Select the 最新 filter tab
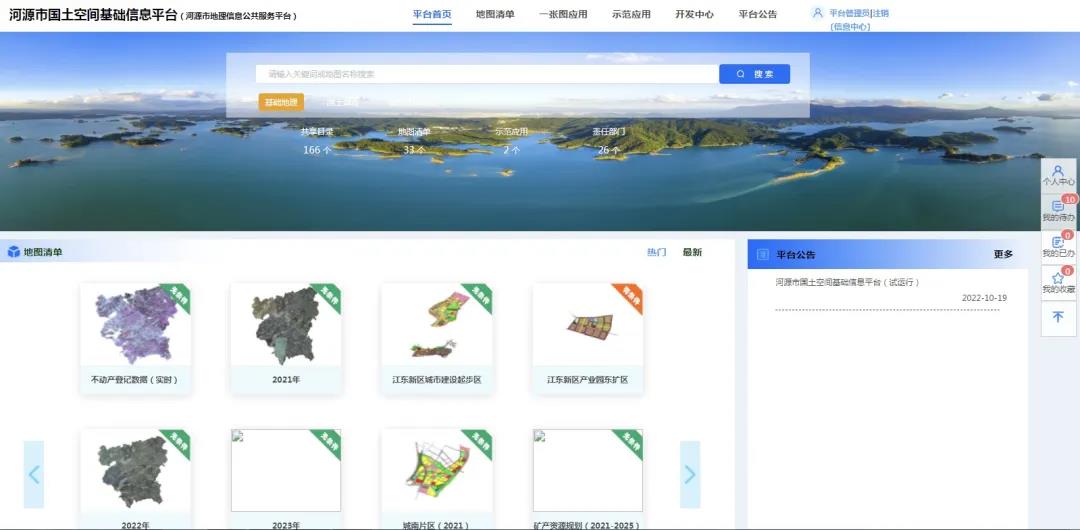The width and height of the screenshot is (1080, 530). (x=692, y=252)
